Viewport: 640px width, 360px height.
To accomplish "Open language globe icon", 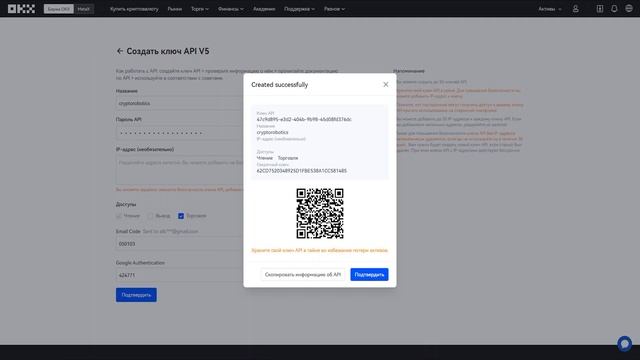I will coord(629,9).
